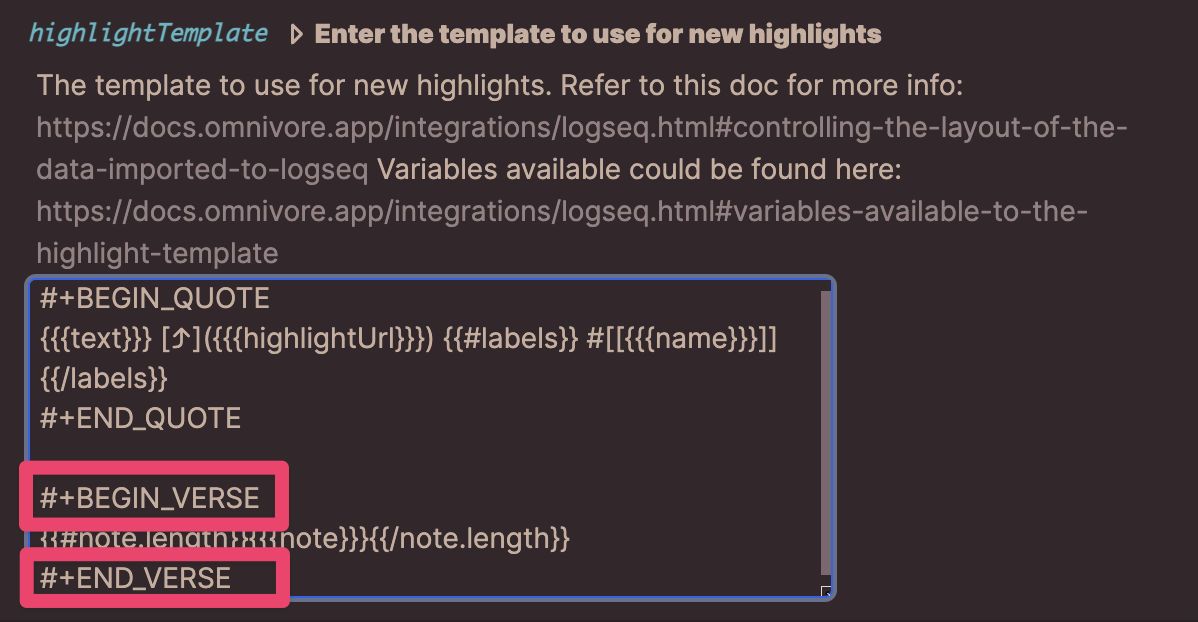This screenshot has height=622, width=1198.
Task: Click the highlightTemplate setting key label
Action: point(148,34)
